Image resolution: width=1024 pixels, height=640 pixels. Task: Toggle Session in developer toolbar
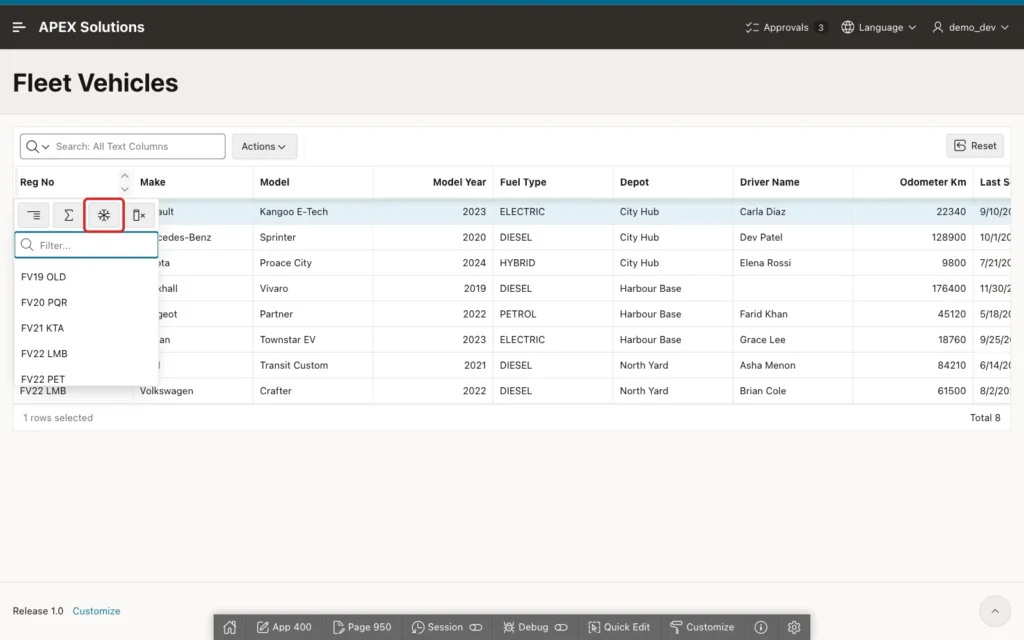click(x=447, y=627)
